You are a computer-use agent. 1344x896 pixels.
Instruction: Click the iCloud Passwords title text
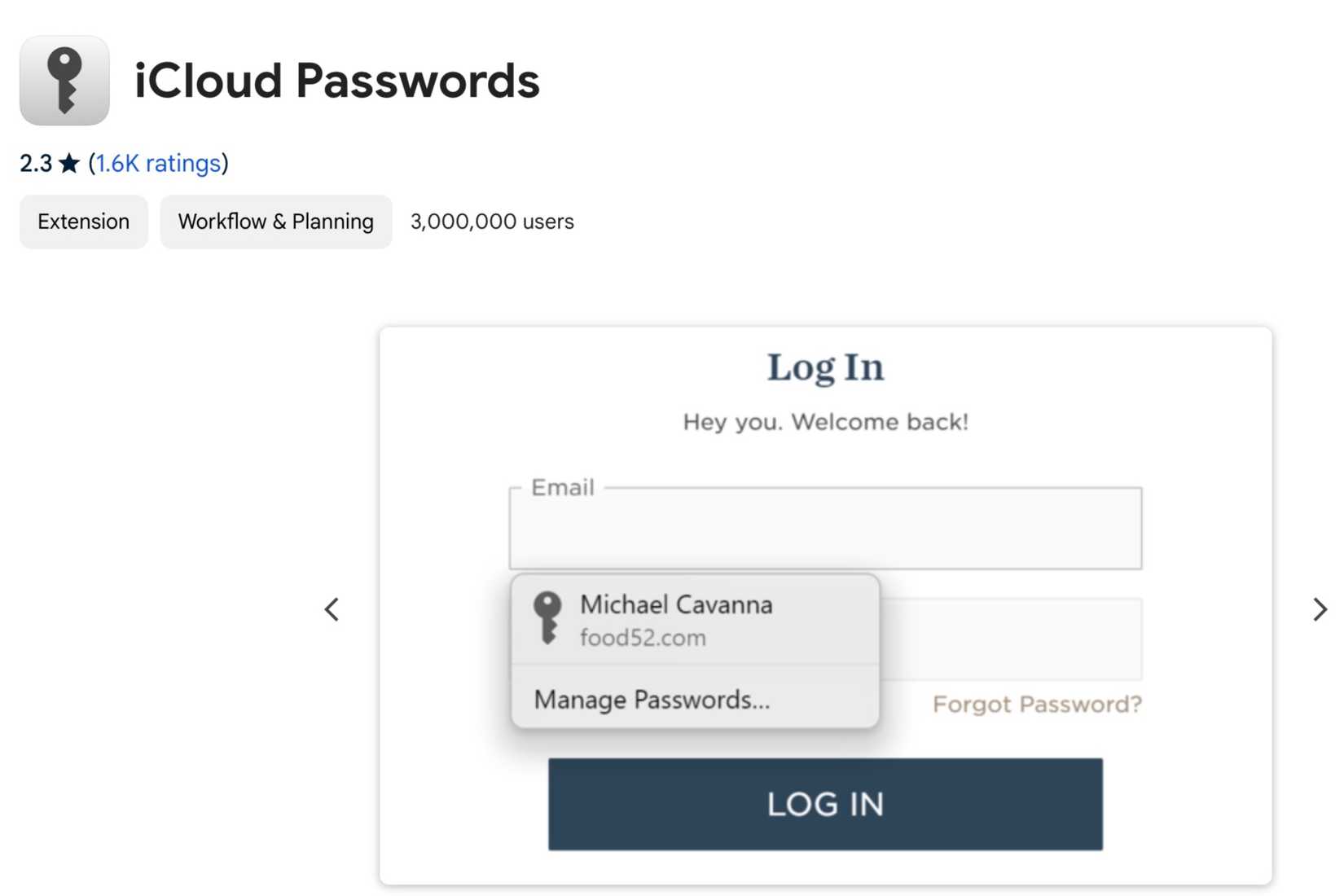click(x=337, y=81)
